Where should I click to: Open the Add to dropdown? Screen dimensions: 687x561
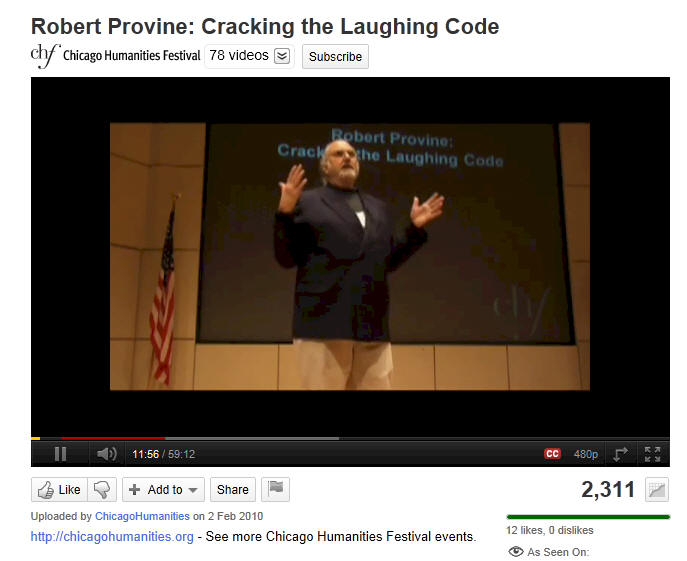click(x=163, y=490)
